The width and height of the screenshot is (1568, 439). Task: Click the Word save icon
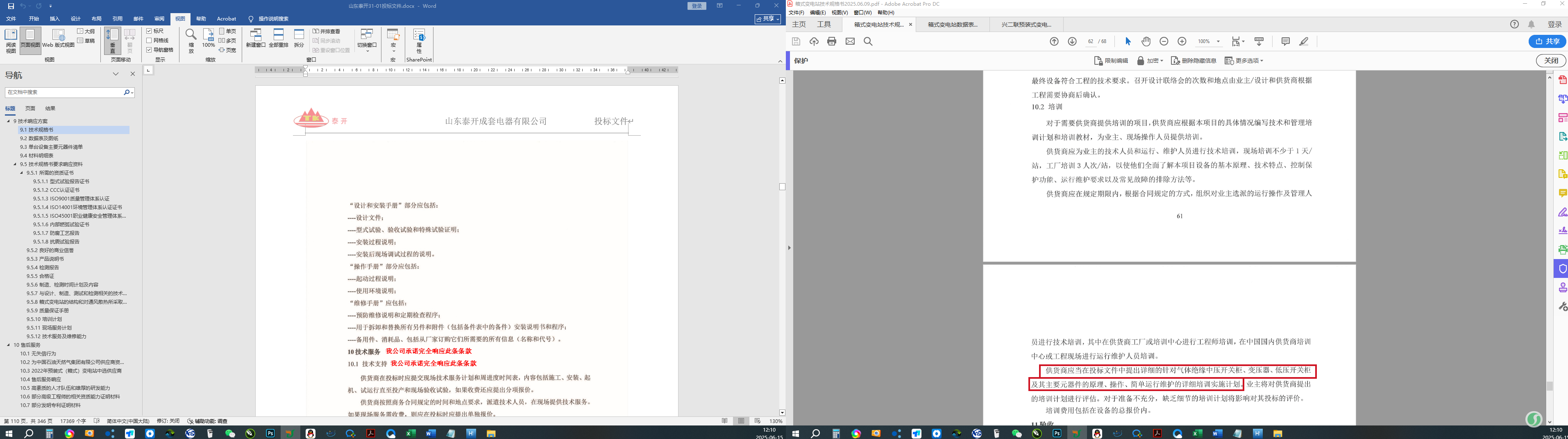[10, 6]
